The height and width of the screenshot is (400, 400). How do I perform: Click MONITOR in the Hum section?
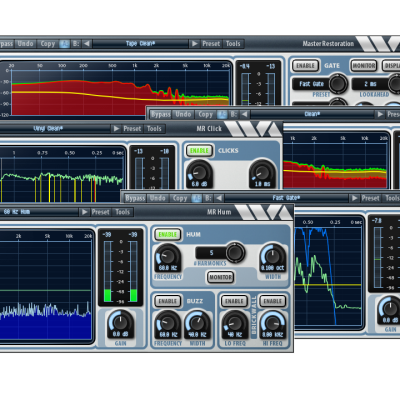[x=220, y=277]
